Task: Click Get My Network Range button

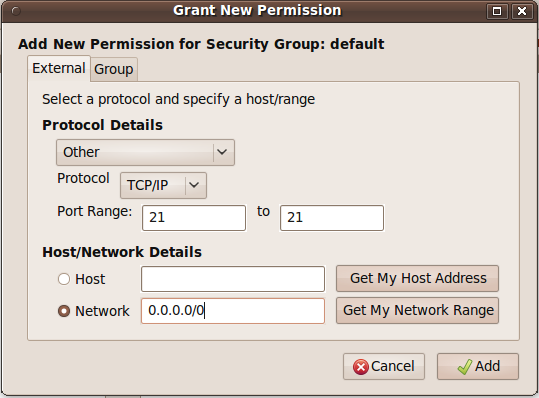Action: tap(417, 310)
